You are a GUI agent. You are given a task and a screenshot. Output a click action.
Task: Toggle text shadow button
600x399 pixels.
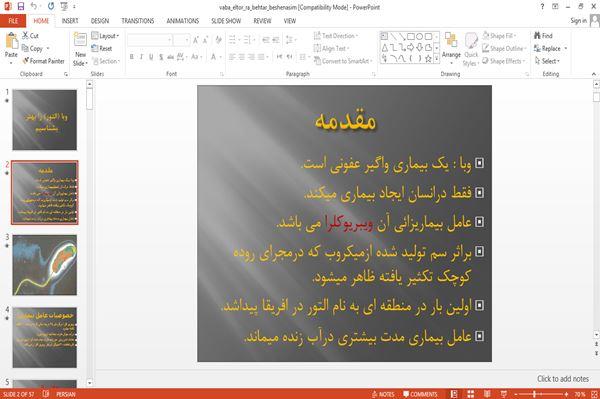[x=161, y=57]
